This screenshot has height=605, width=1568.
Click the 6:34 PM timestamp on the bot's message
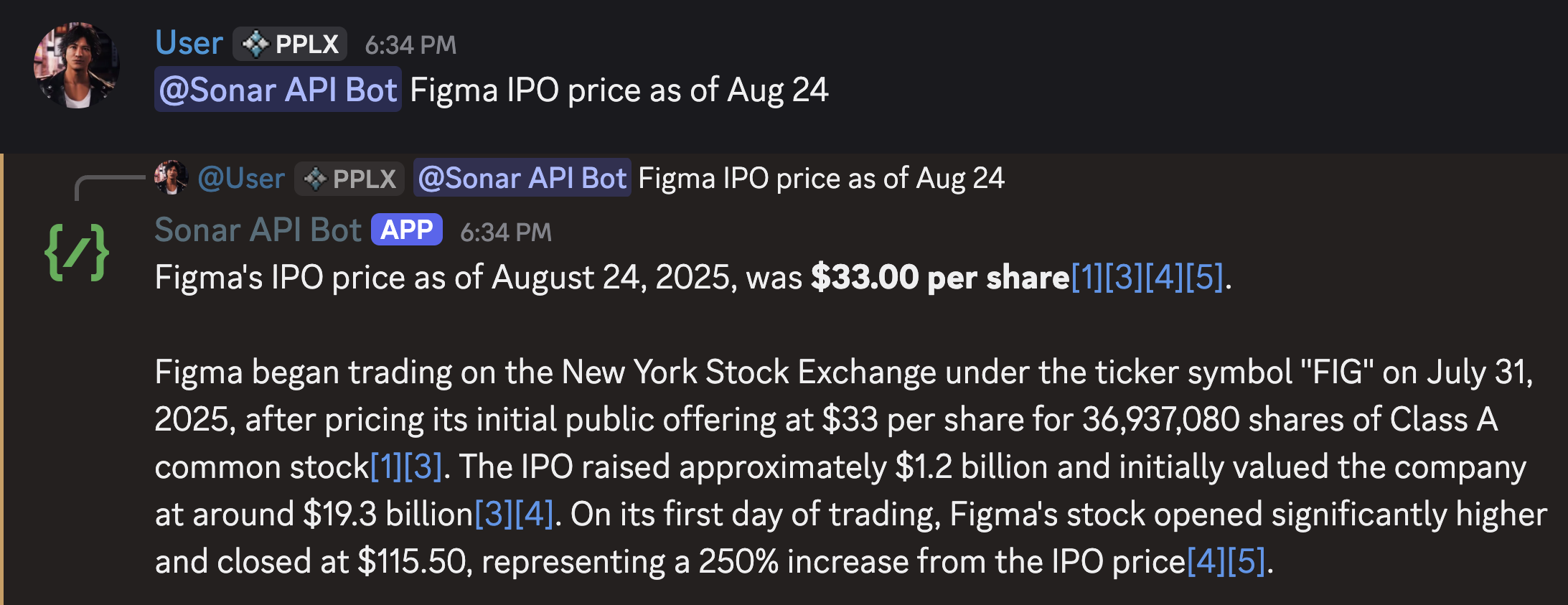[506, 233]
